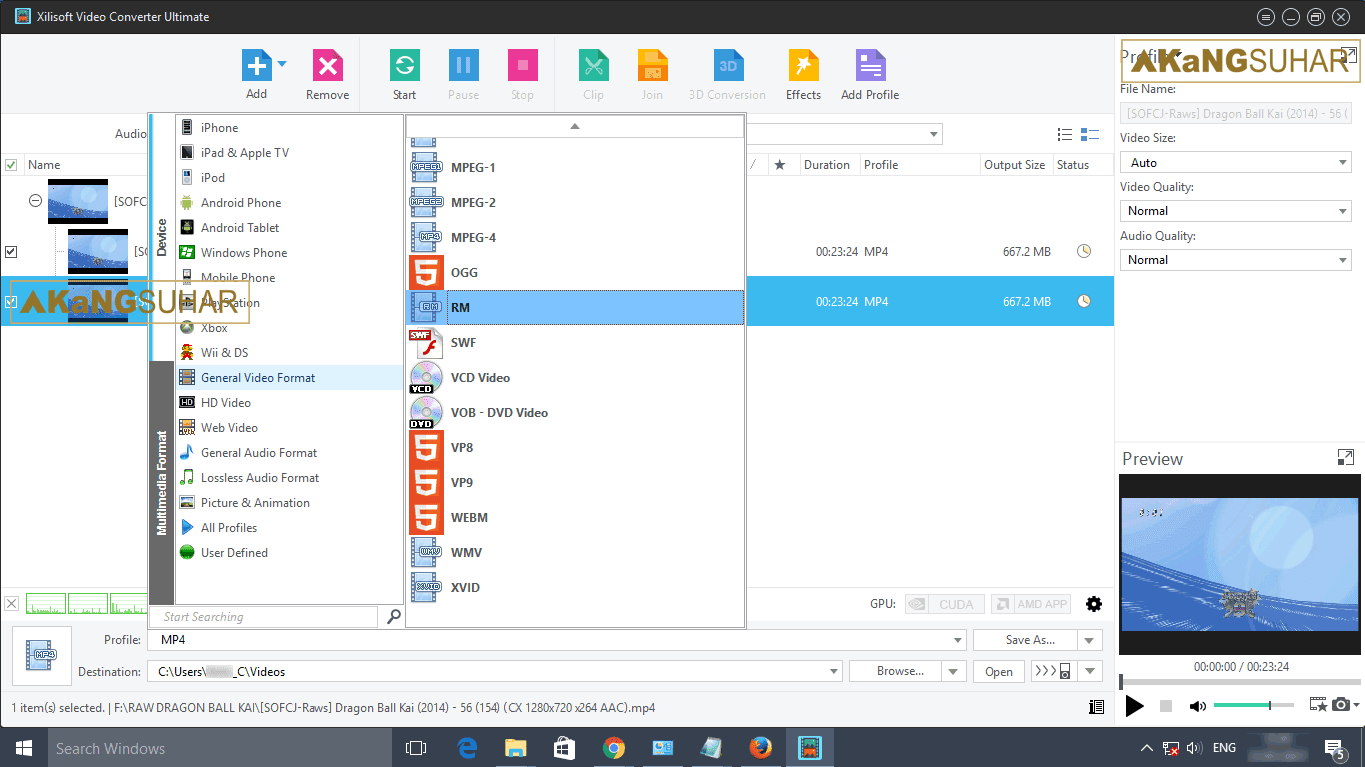Choose MPEG-1 format
This screenshot has height=767, width=1365.
tap(575, 168)
